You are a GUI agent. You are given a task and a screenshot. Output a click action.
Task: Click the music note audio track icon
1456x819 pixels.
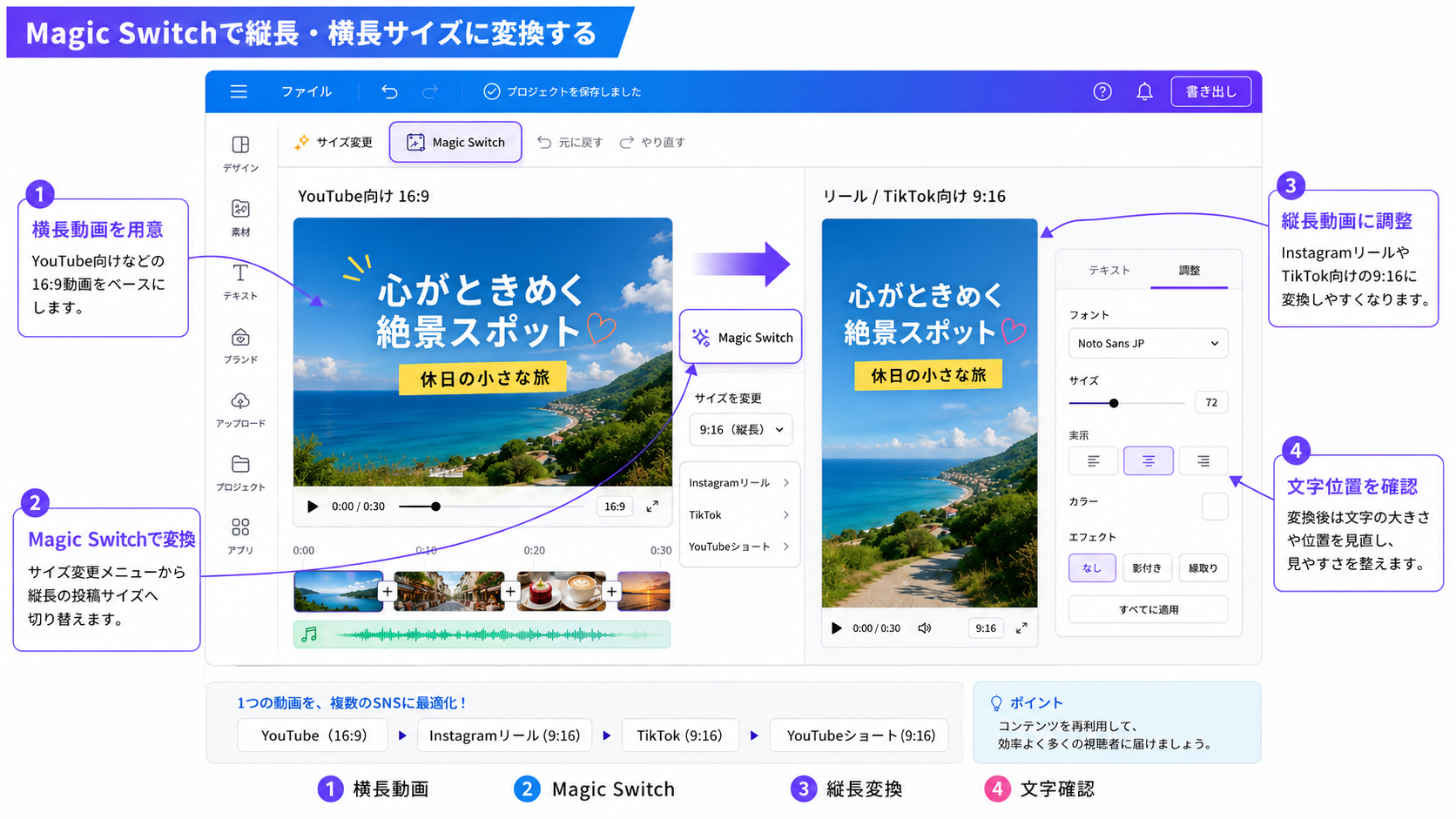[x=309, y=634]
